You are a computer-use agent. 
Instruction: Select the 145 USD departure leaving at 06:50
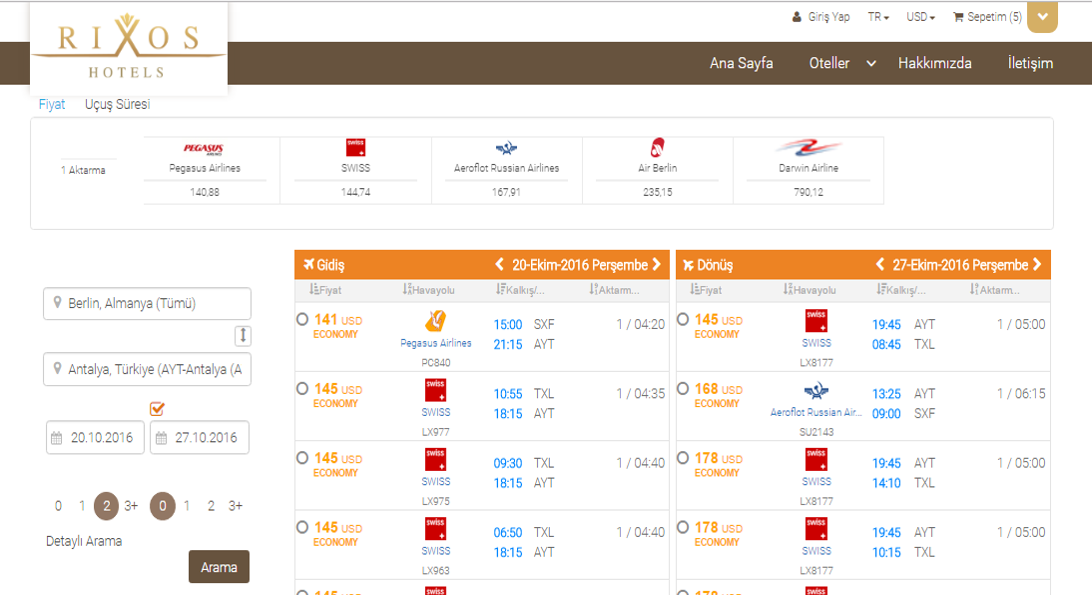click(x=302, y=527)
